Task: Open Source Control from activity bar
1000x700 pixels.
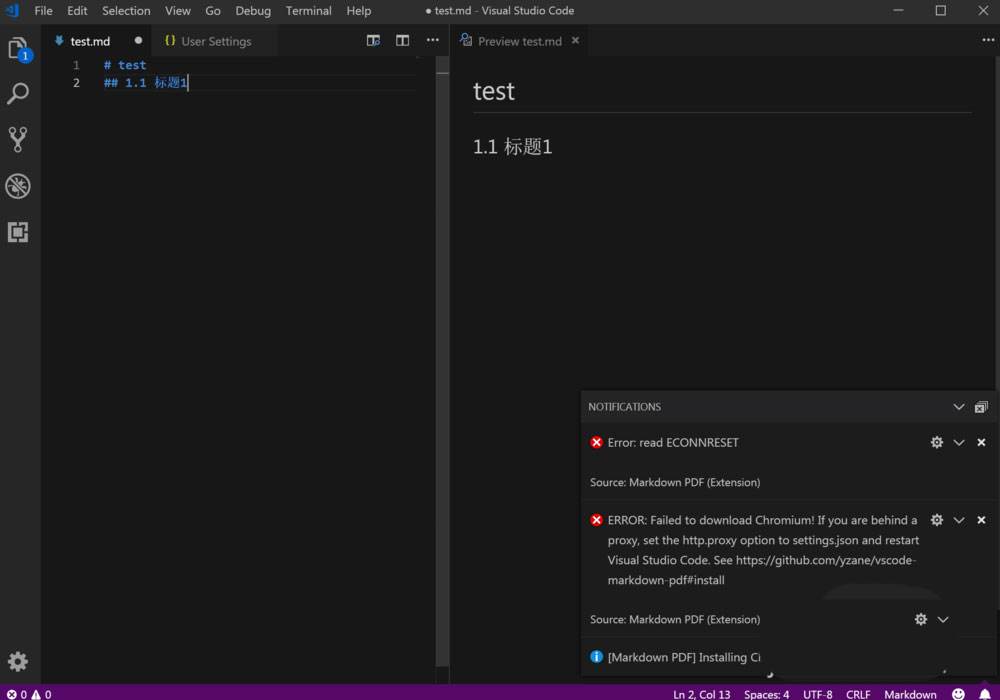Action: click(19, 139)
